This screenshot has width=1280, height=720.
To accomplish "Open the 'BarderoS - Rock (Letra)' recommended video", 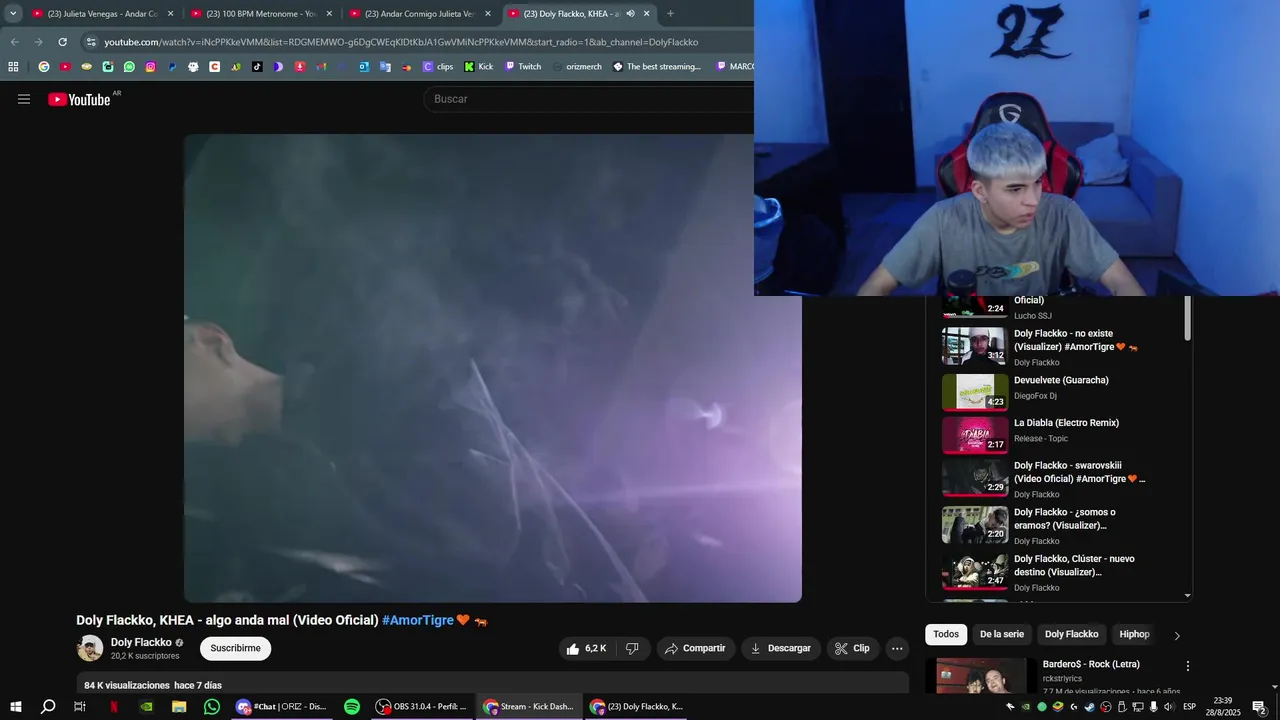I will [1091, 664].
